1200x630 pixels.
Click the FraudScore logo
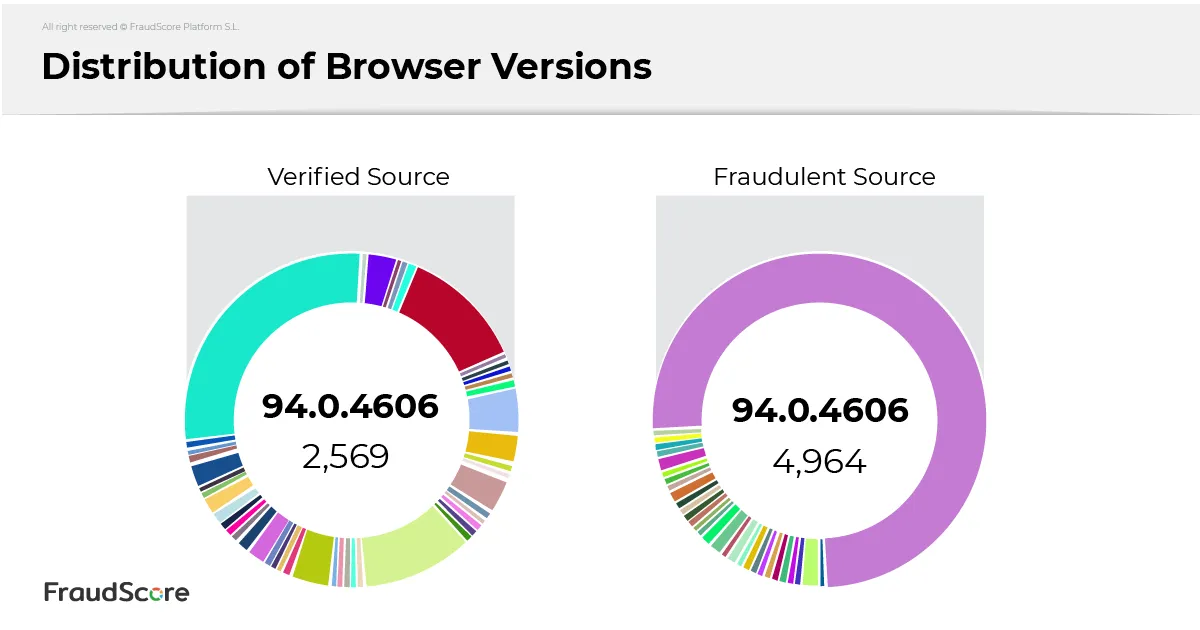coord(116,592)
